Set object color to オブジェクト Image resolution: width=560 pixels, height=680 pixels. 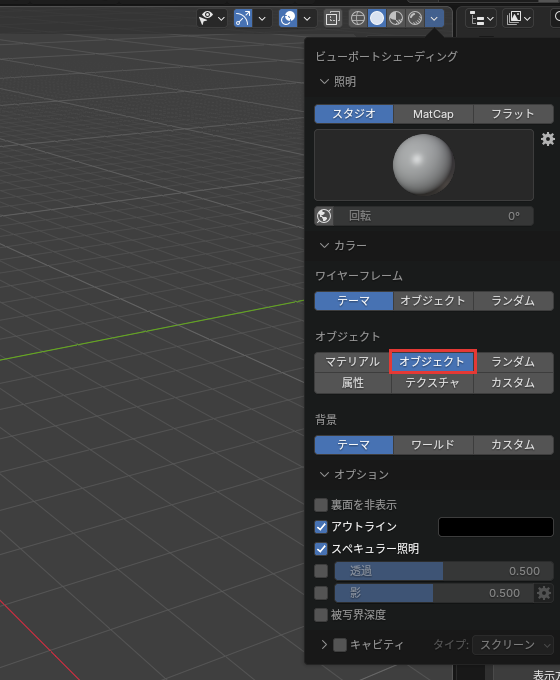click(433, 362)
